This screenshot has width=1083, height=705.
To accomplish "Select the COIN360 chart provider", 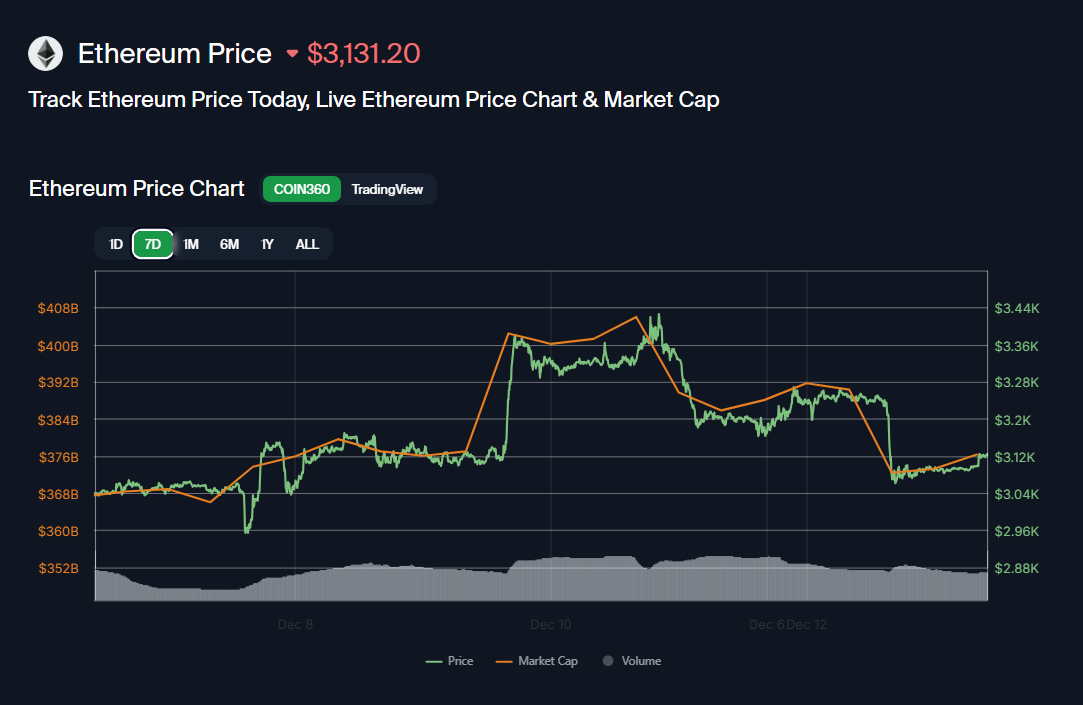I will click(301, 189).
